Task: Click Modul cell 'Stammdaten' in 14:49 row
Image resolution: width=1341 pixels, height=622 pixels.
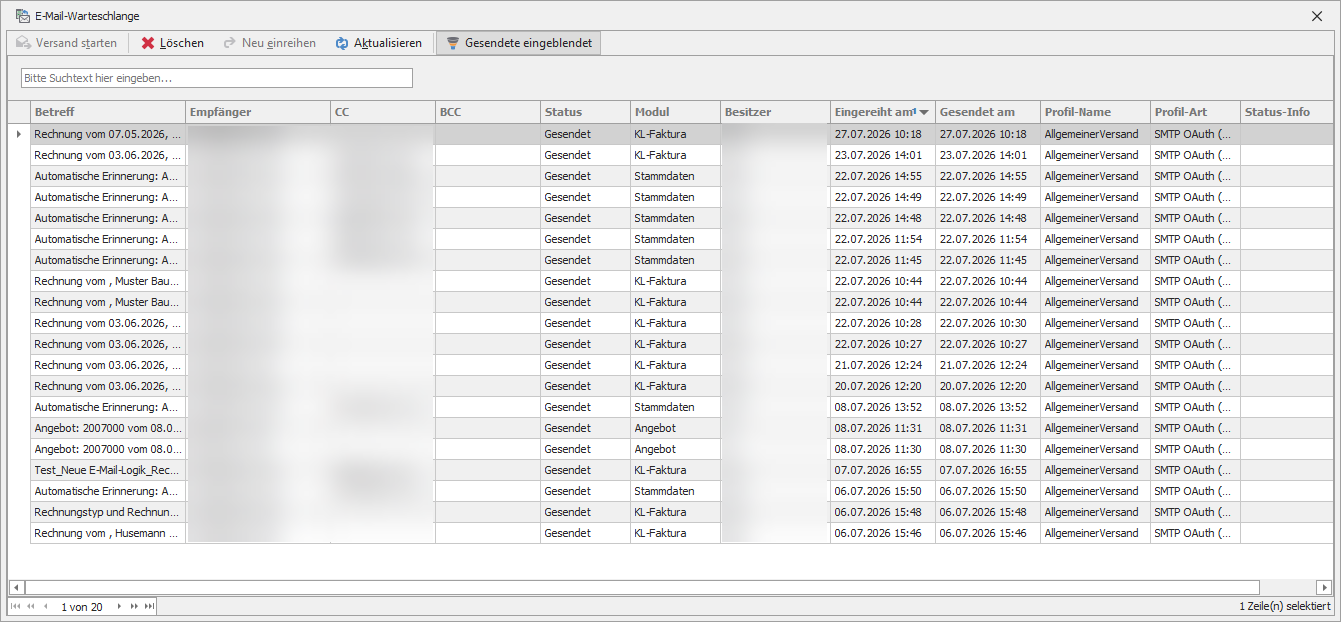Action: 675,197
